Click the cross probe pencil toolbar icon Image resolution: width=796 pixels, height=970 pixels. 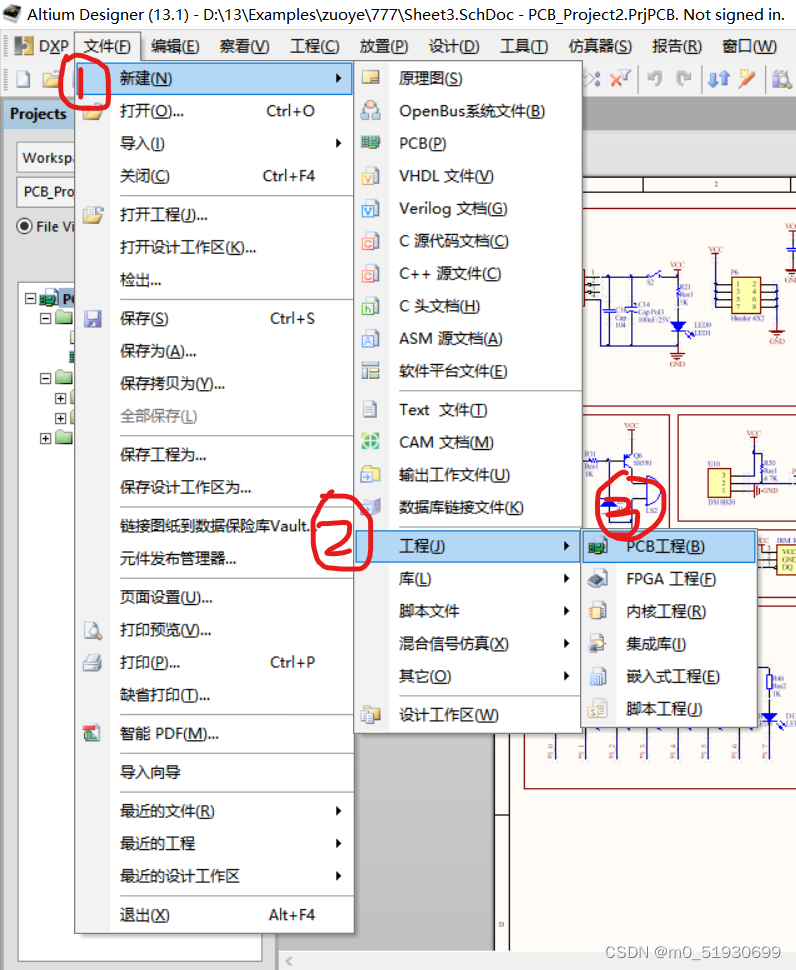747,79
